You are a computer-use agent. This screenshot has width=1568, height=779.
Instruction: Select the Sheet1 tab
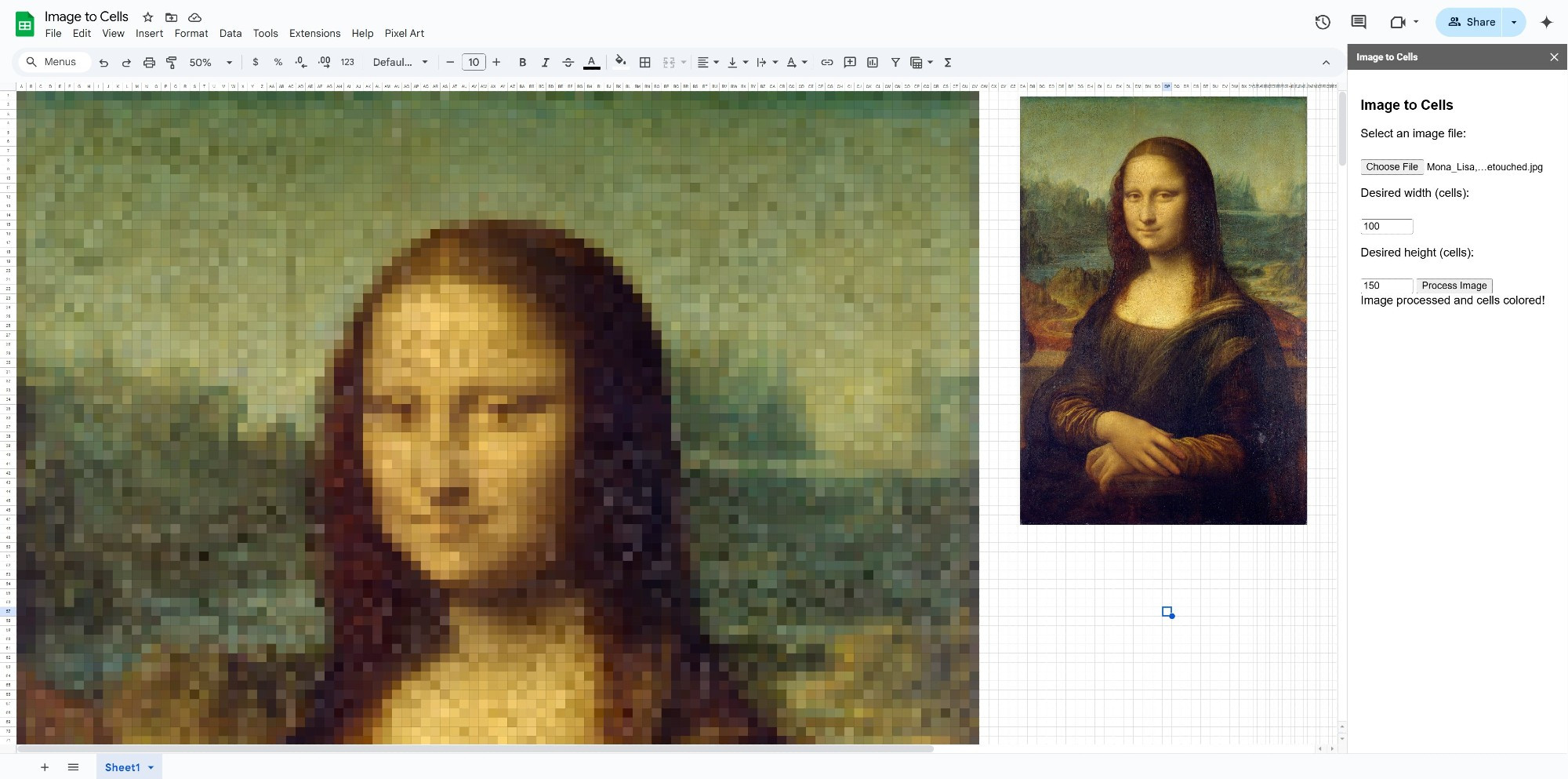pyautogui.click(x=129, y=767)
